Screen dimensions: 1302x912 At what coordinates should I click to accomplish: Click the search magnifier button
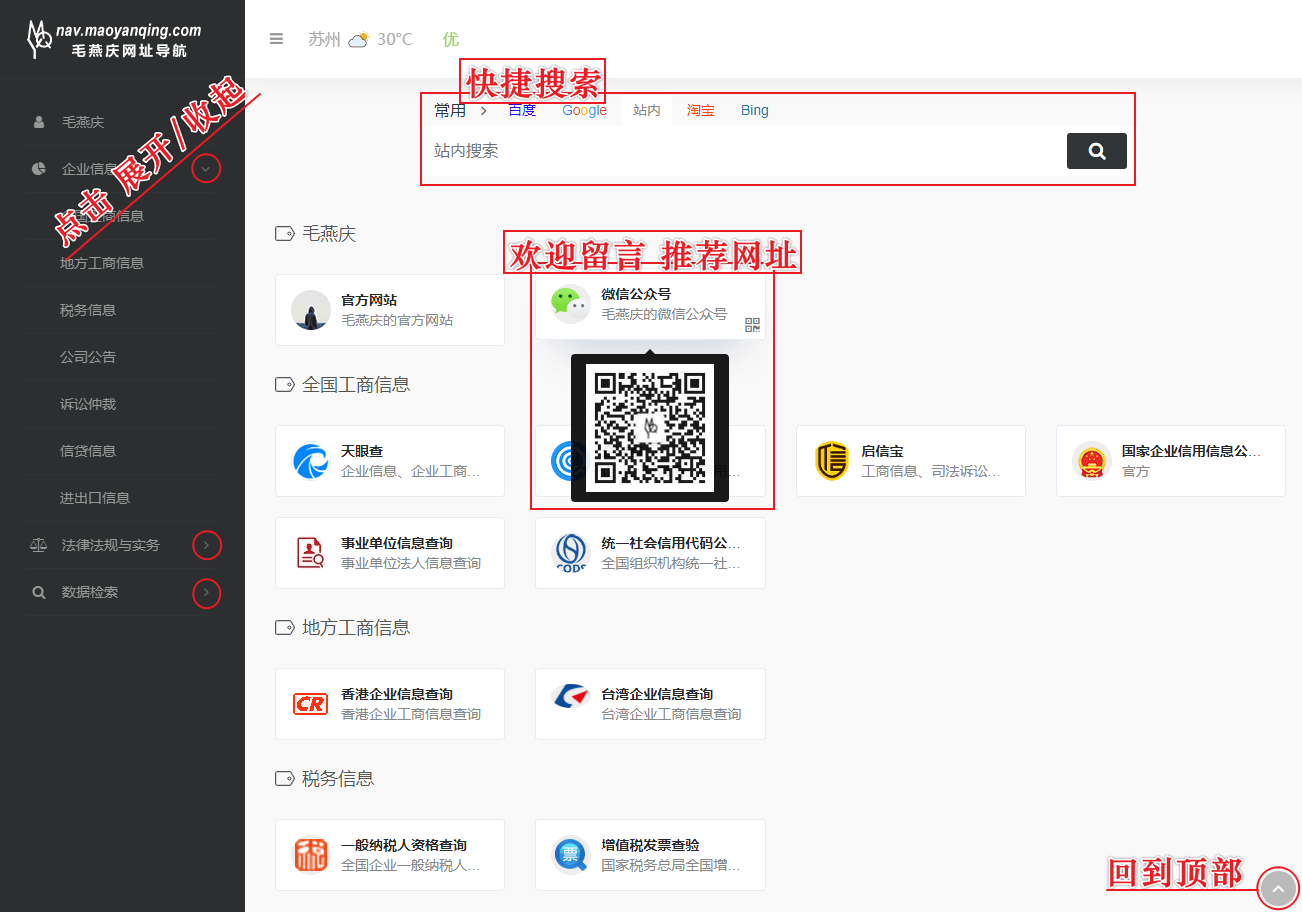pos(1096,151)
